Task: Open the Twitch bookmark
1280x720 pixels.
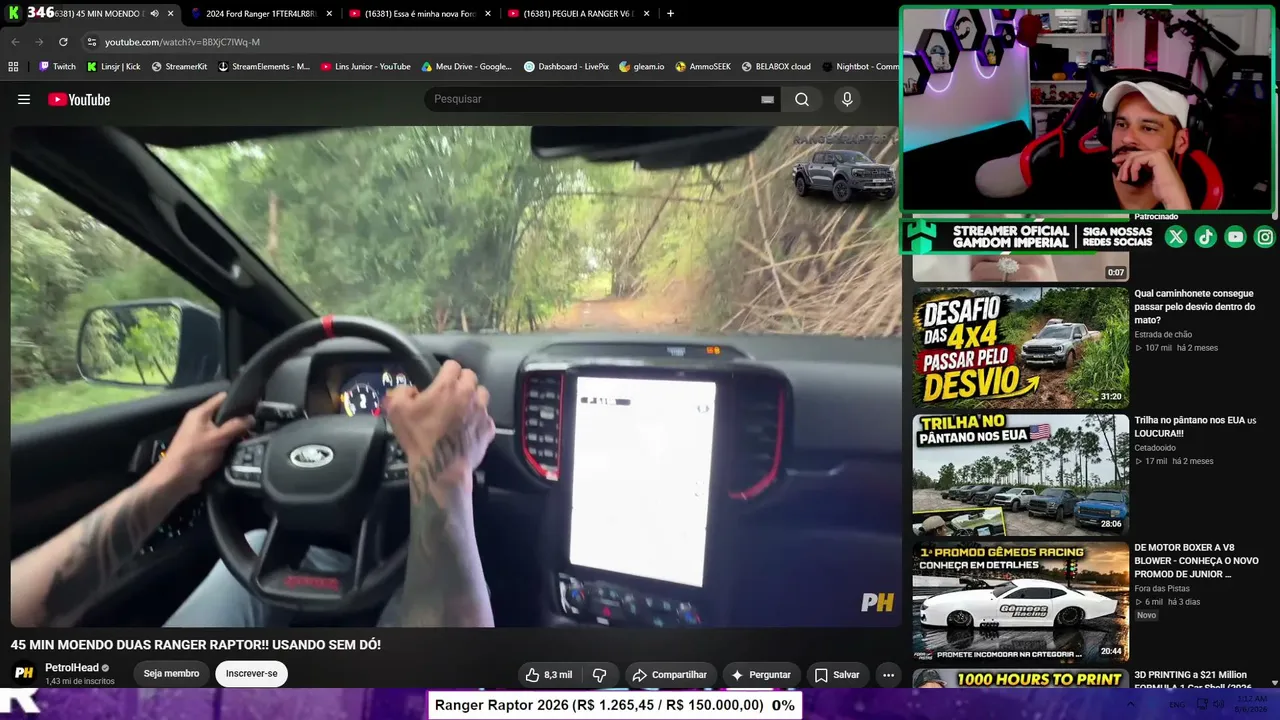Action: (x=57, y=67)
